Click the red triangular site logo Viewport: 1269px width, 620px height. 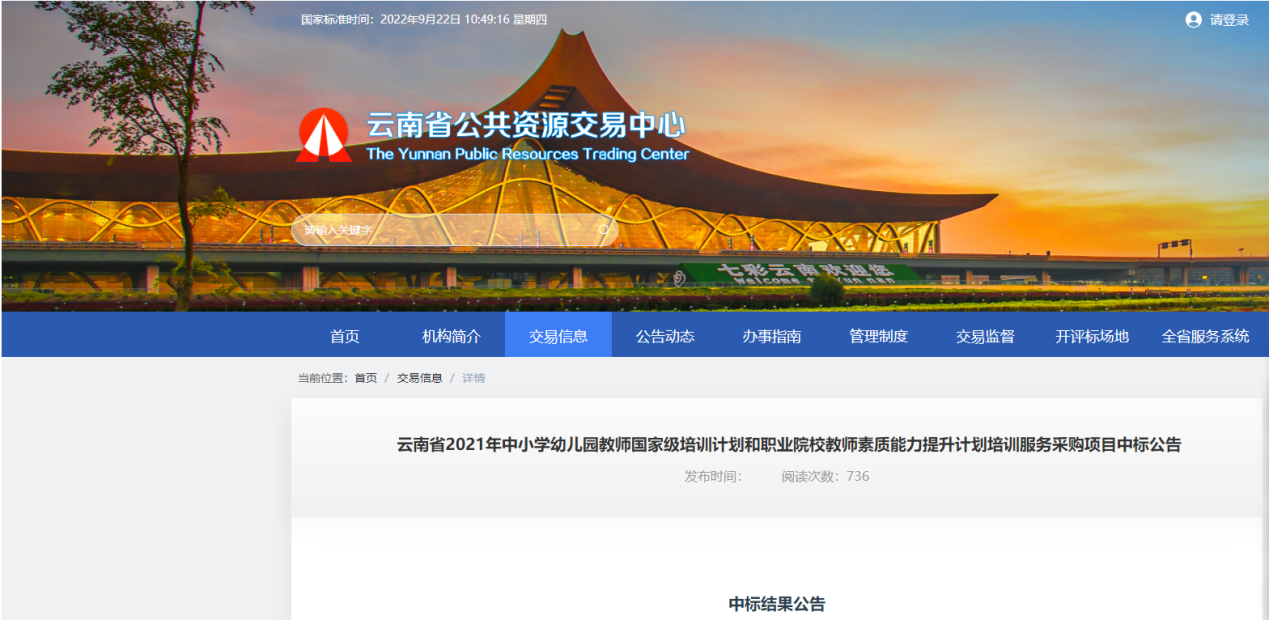(x=324, y=136)
